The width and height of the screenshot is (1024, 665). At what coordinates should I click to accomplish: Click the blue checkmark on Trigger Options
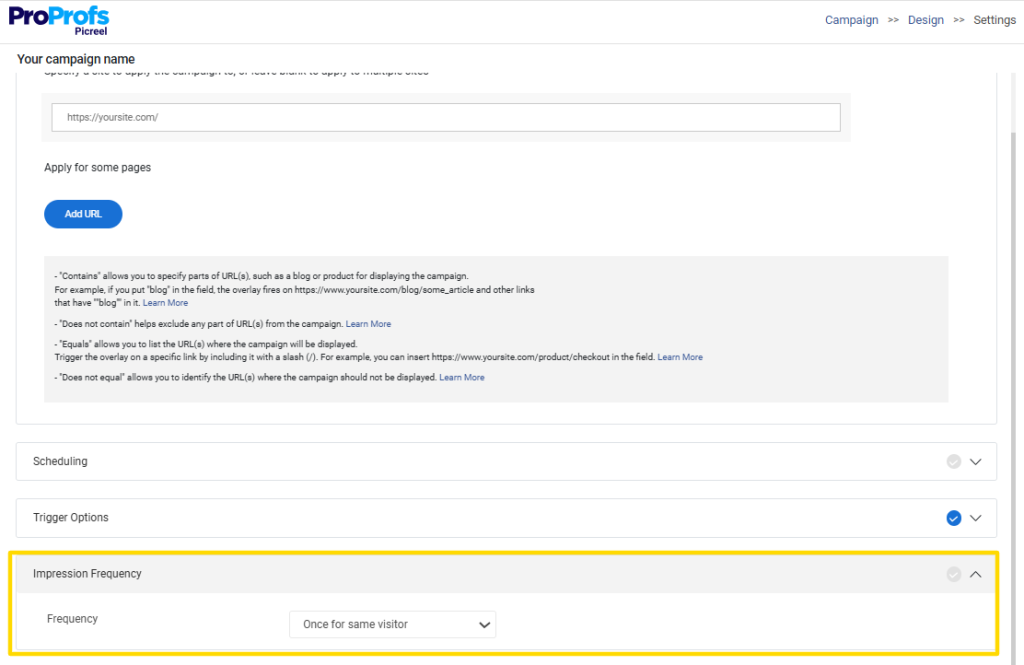tap(953, 518)
